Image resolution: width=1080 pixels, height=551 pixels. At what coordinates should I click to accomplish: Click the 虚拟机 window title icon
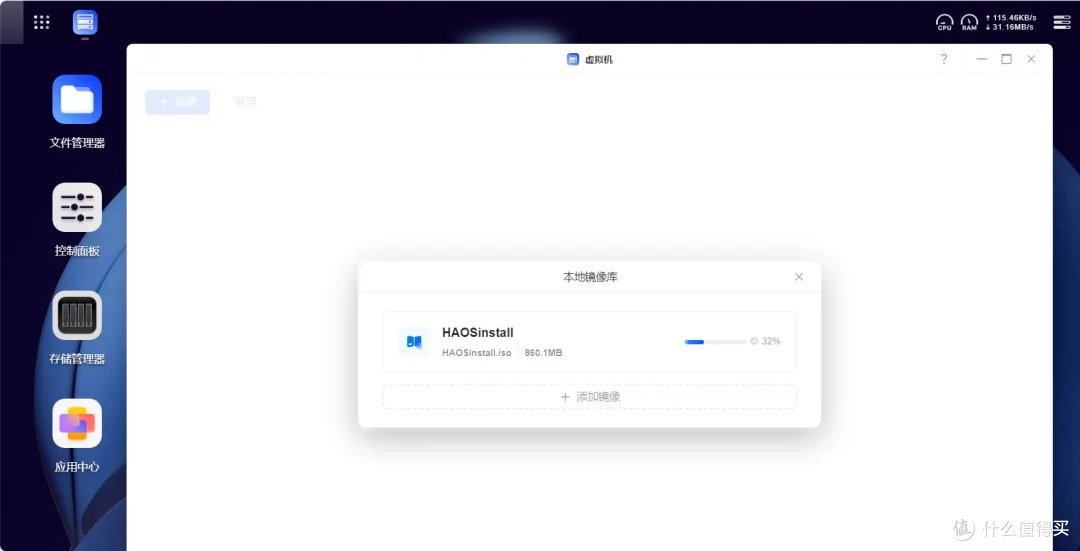(x=572, y=59)
